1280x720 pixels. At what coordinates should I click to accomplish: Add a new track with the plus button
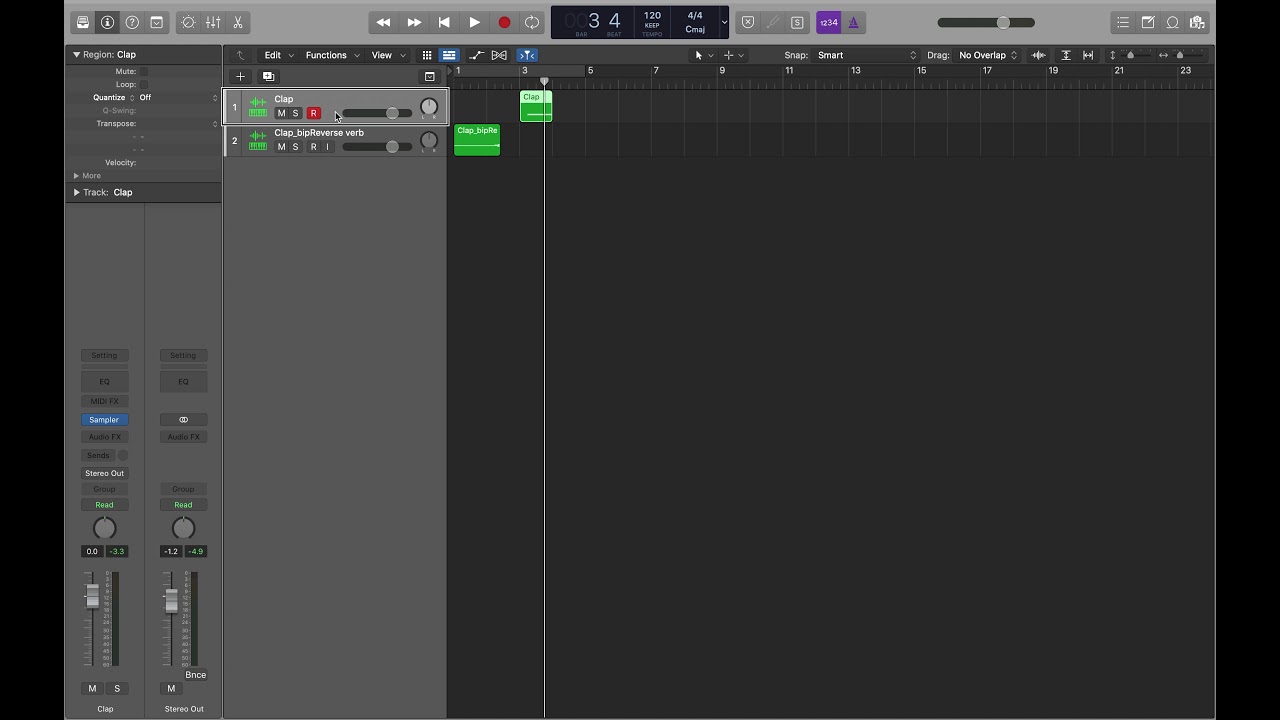[240, 76]
